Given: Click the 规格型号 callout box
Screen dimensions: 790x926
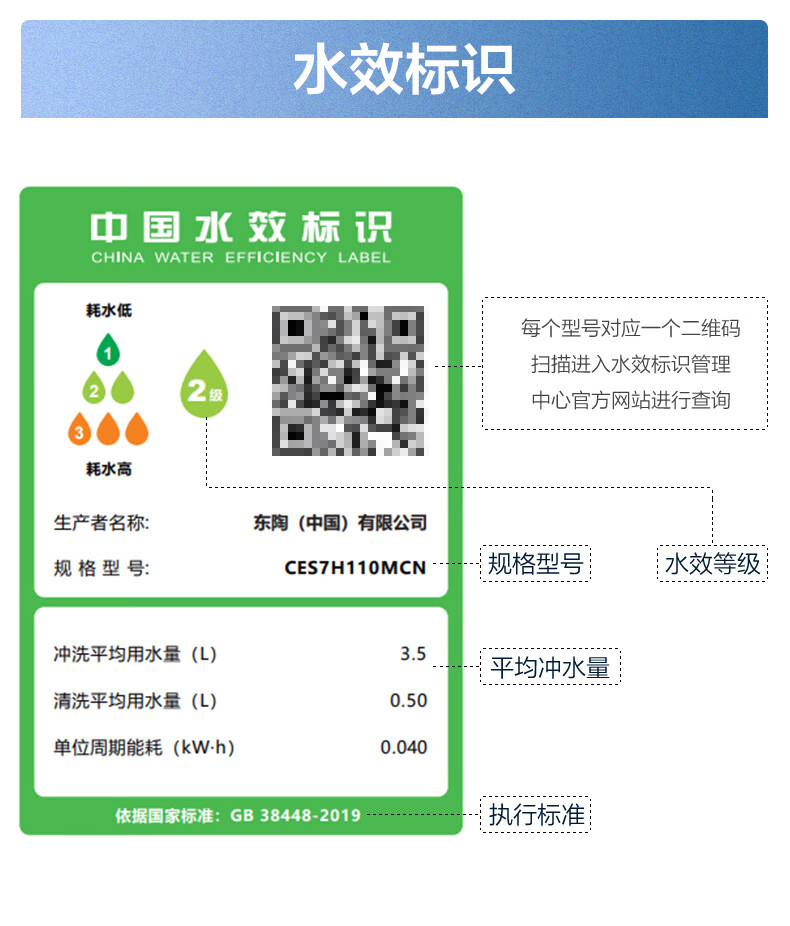Looking at the screenshot, I should click(x=535, y=563).
